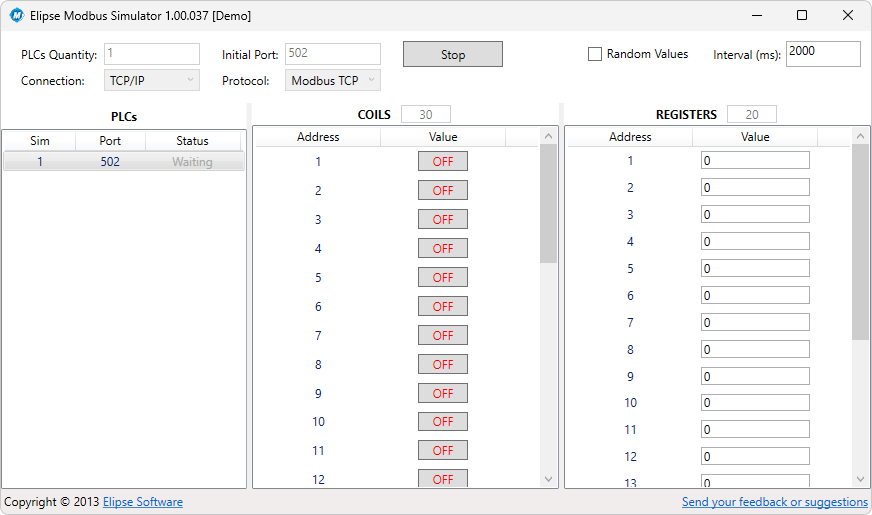Click the Value header in COILS table
Image resolution: width=872 pixels, height=515 pixels.
click(x=443, y=137)
